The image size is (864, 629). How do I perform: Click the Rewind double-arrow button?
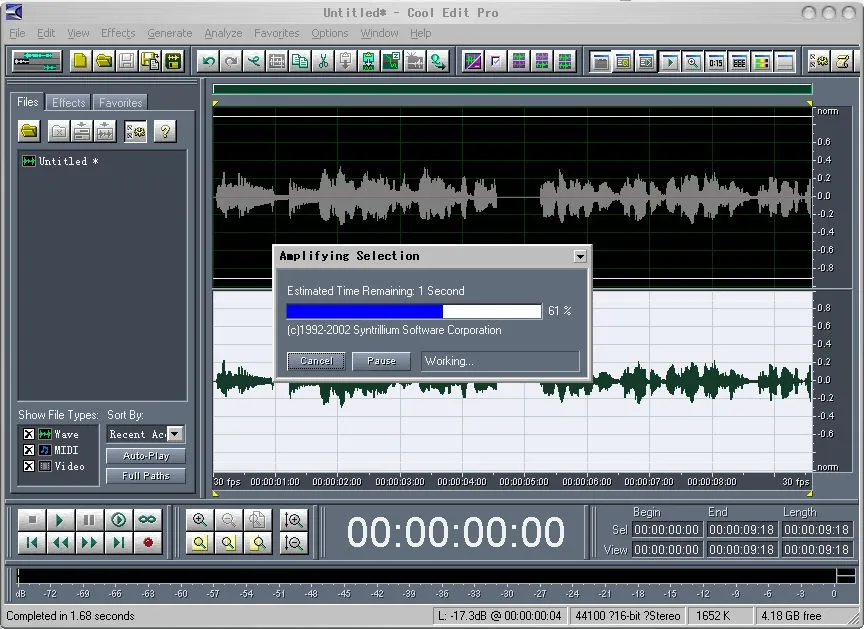[x=60, y=543]
